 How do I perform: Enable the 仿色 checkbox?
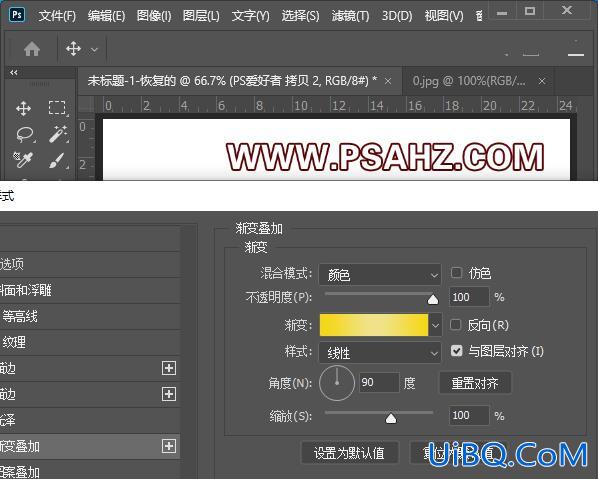[x=456, y=273]
